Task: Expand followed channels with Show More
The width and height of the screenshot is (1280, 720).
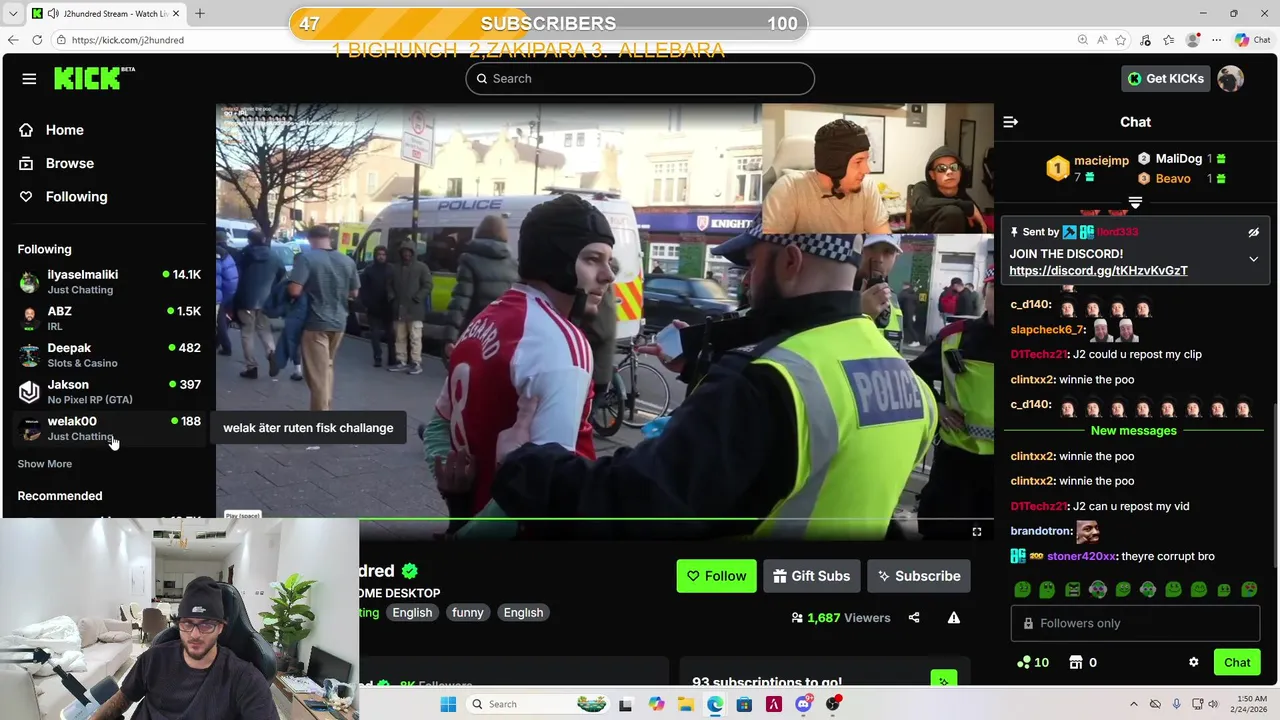Action: click(45, 464)
